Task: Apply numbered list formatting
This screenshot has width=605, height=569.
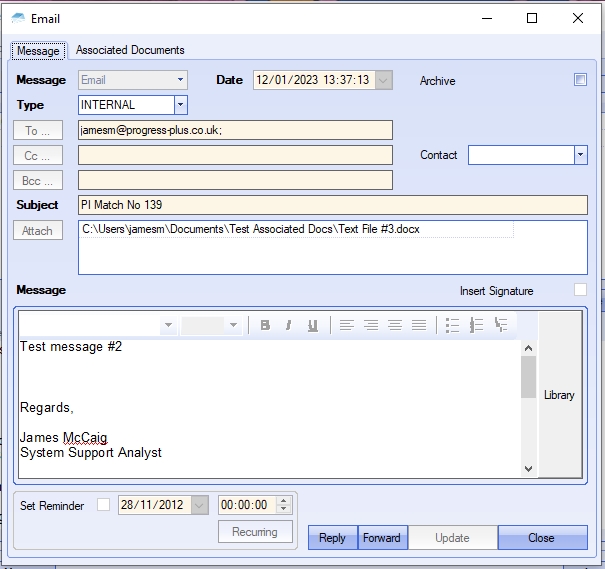Action: (477, 325)
